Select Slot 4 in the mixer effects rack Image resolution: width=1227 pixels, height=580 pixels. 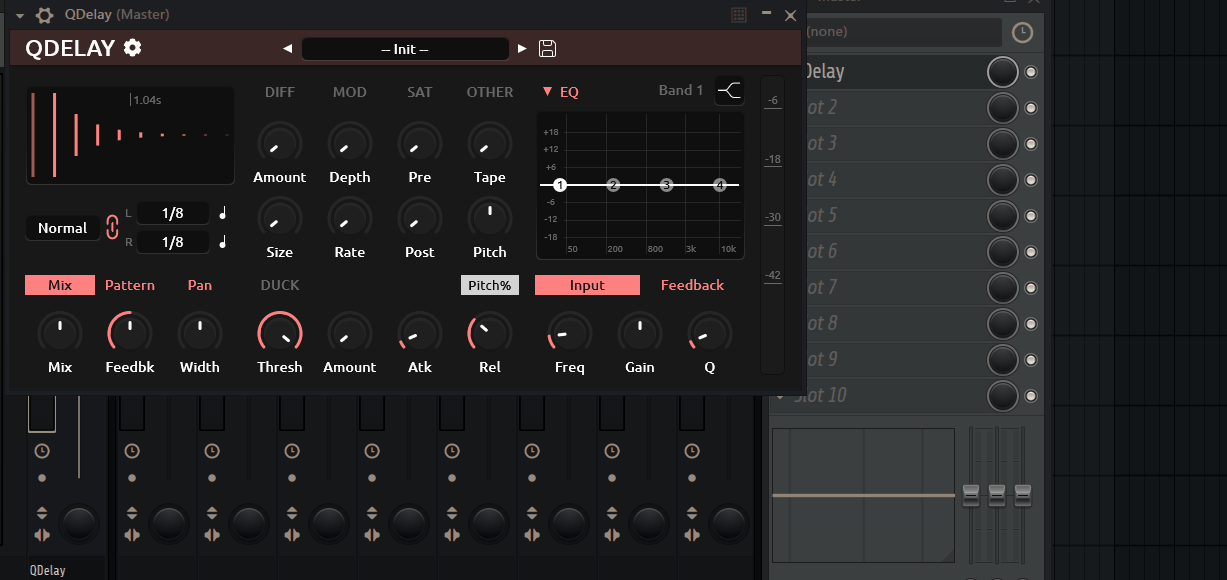[893, 180]
